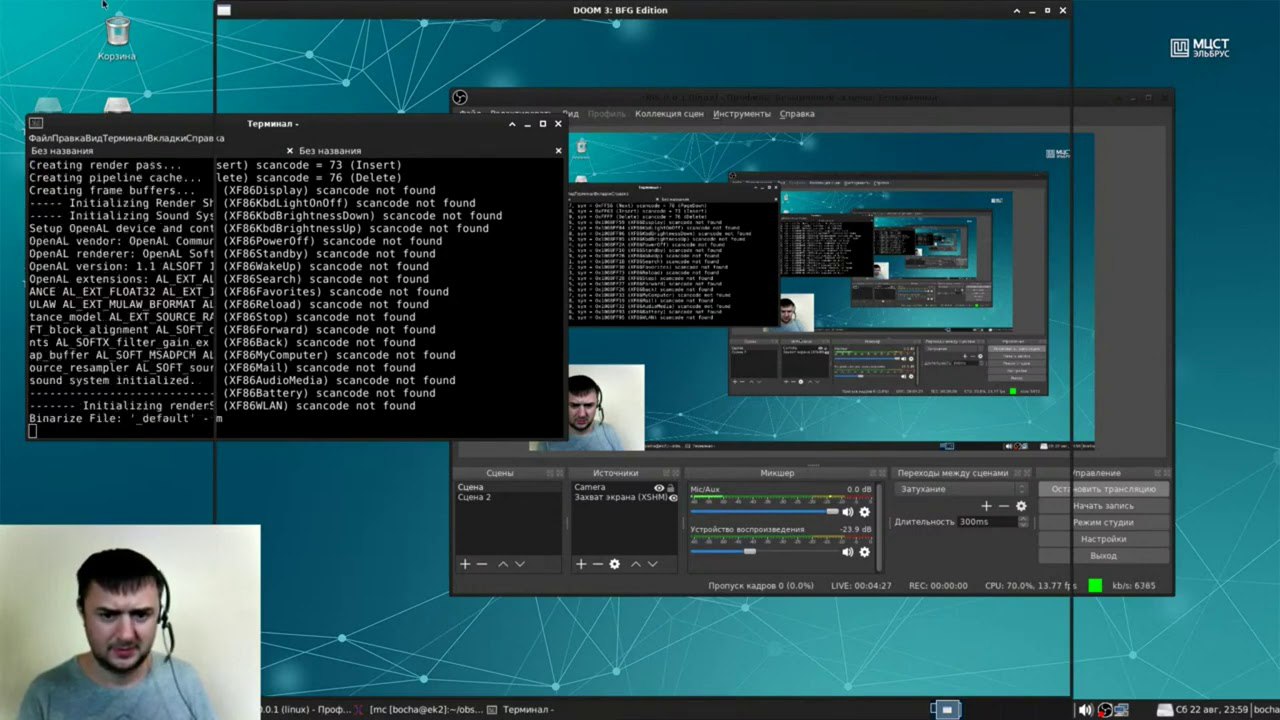Add a scene transition with plus icon
This screenshot has width=1280, height=720.
click(987, 506)
